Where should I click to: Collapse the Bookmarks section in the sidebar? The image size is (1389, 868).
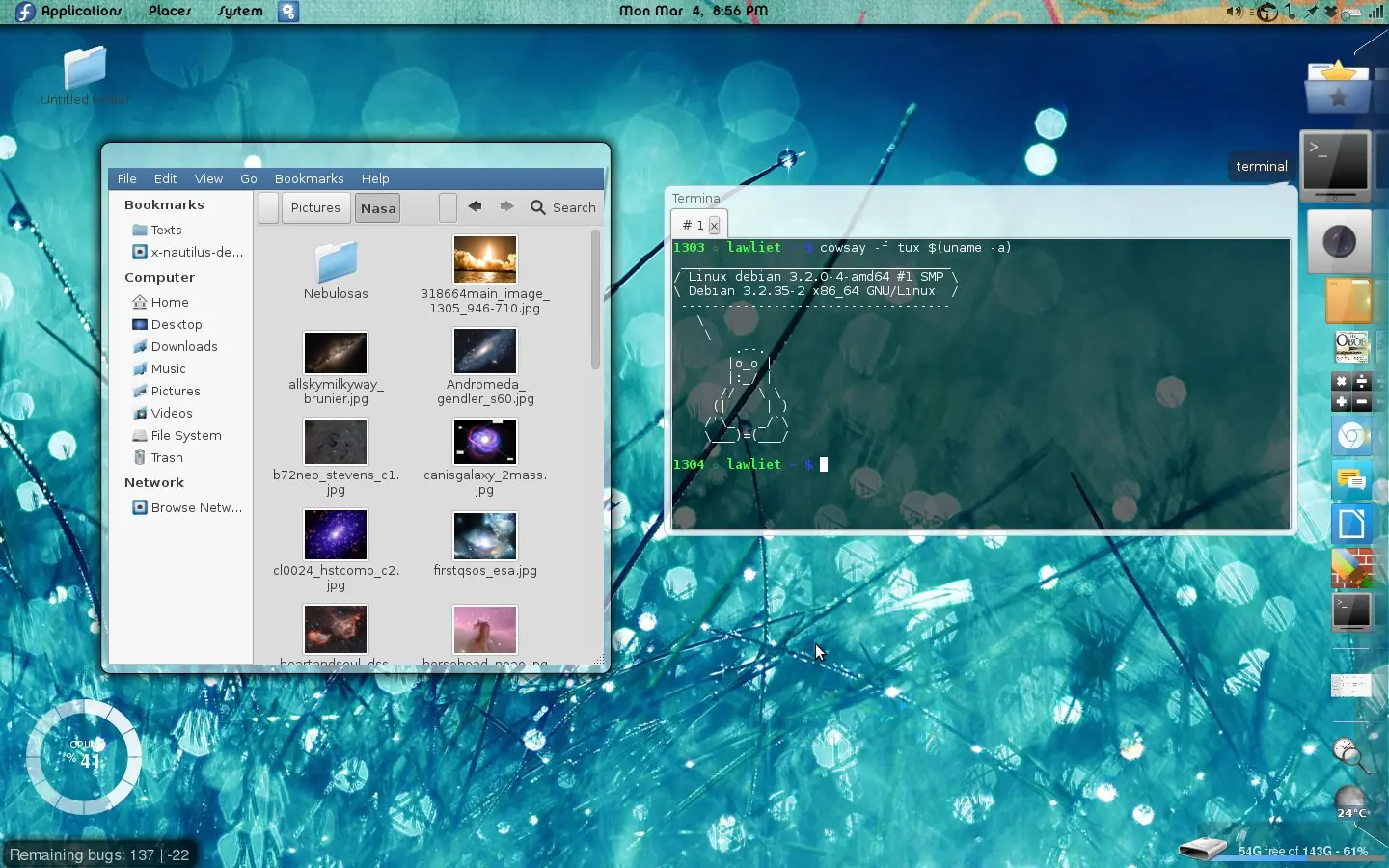pyautogui.click(x=163, y=204)
